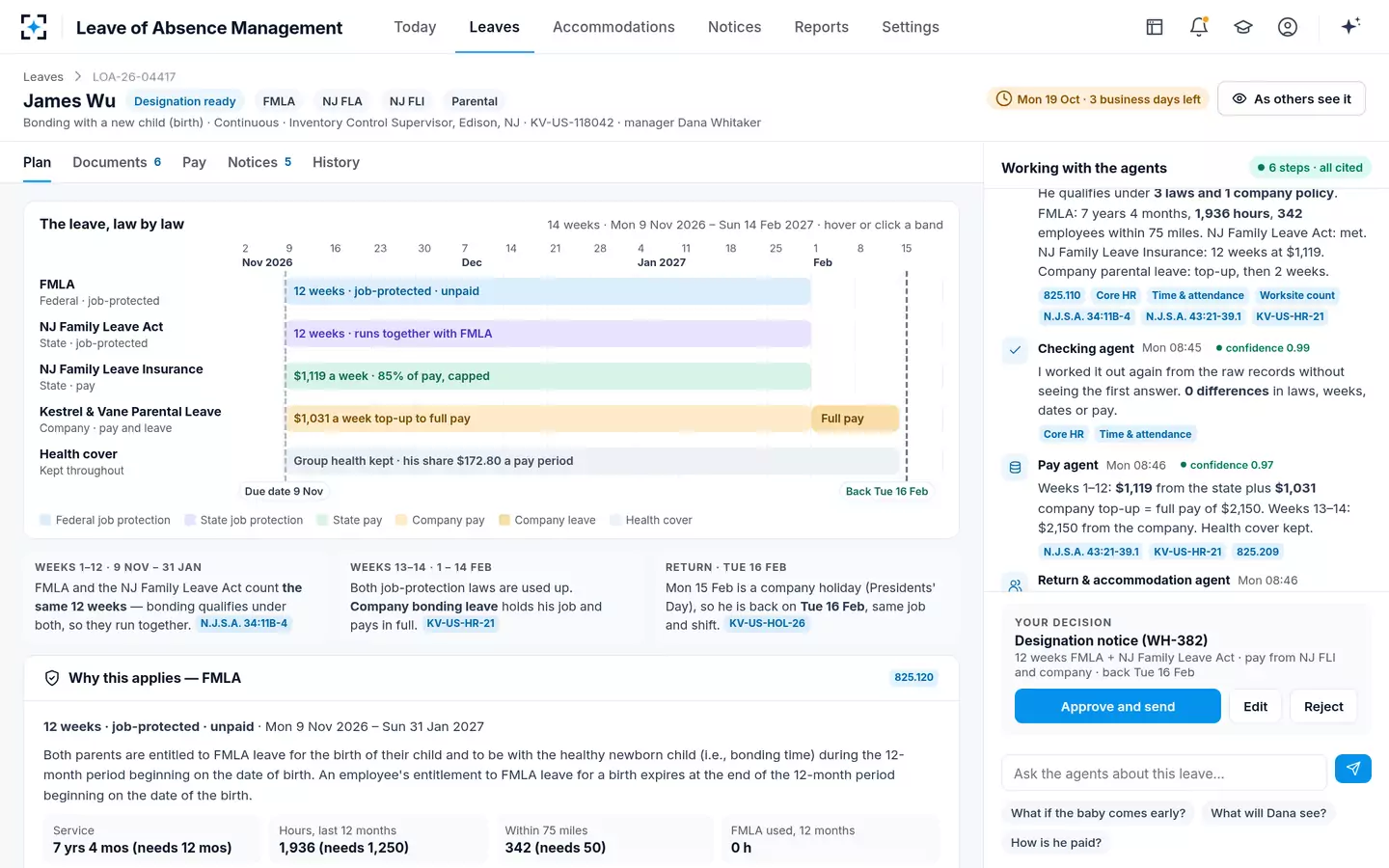The height and width of the screenshot is (868, 1389).
Task: Open the AI sparkle assistant icon
Action: tap(1350, 26)
